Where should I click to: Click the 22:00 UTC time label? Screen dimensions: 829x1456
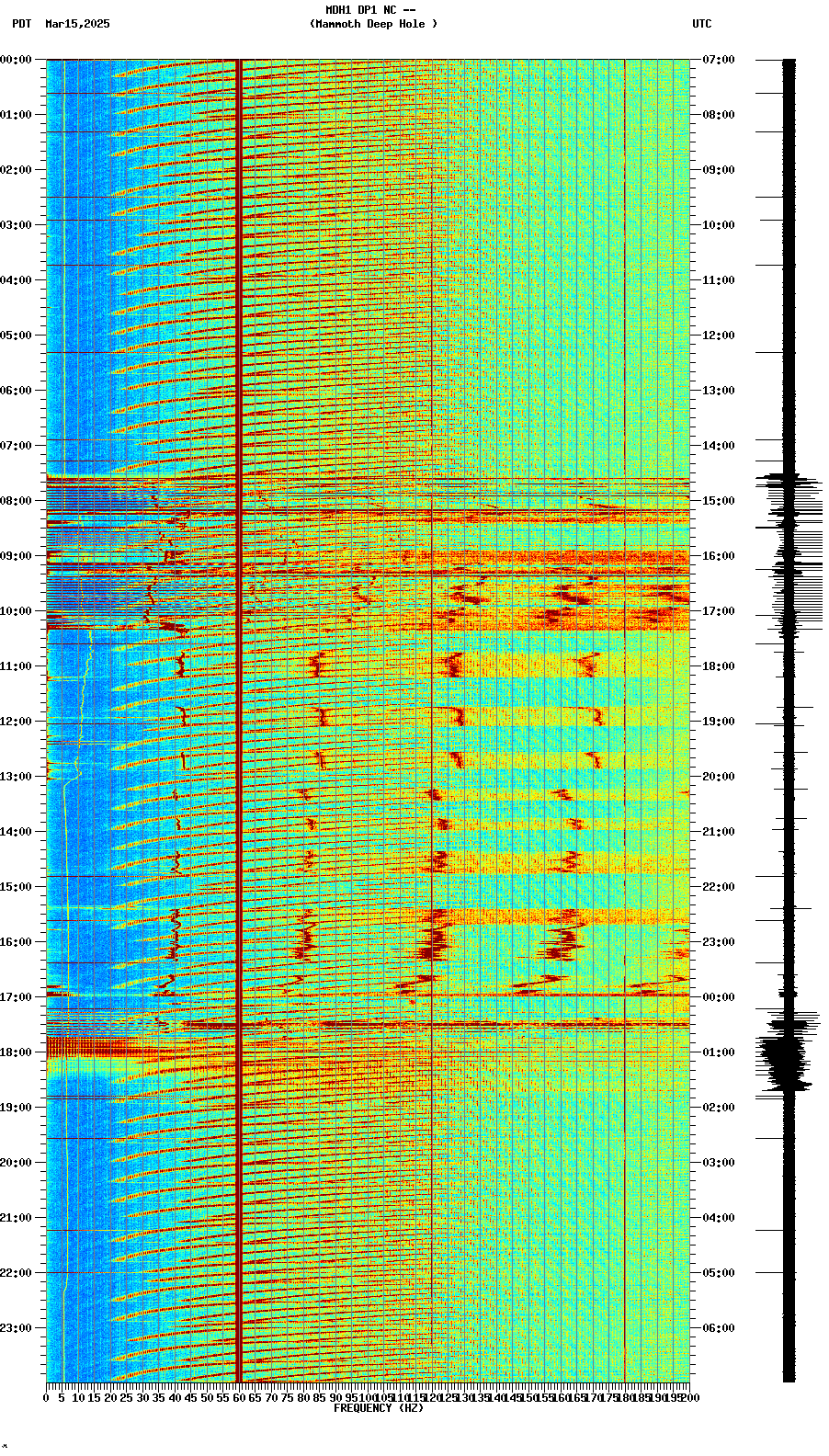(x=719, y=887)
